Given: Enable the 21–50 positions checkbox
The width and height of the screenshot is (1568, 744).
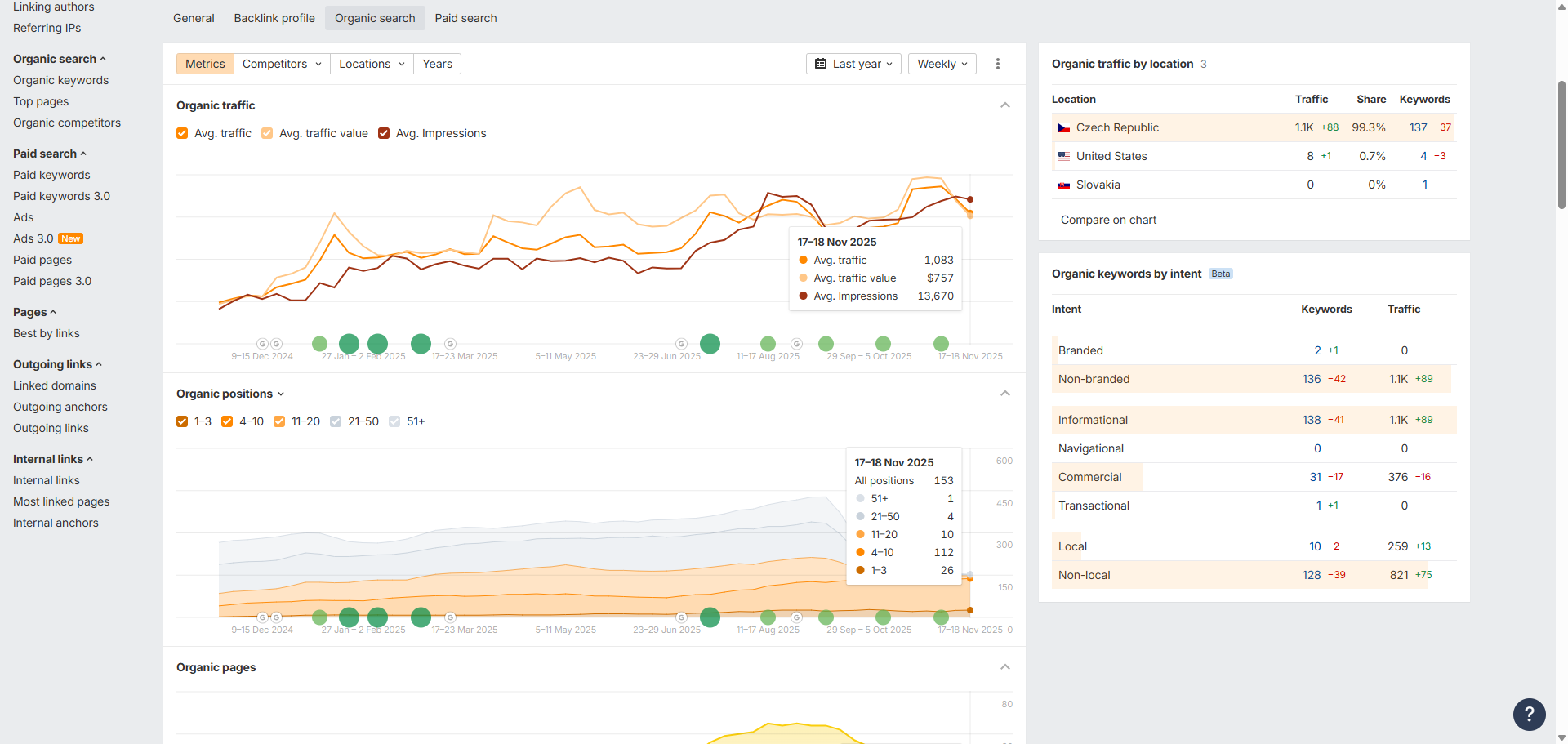Looking at the screenshot, I should [336, 421].
